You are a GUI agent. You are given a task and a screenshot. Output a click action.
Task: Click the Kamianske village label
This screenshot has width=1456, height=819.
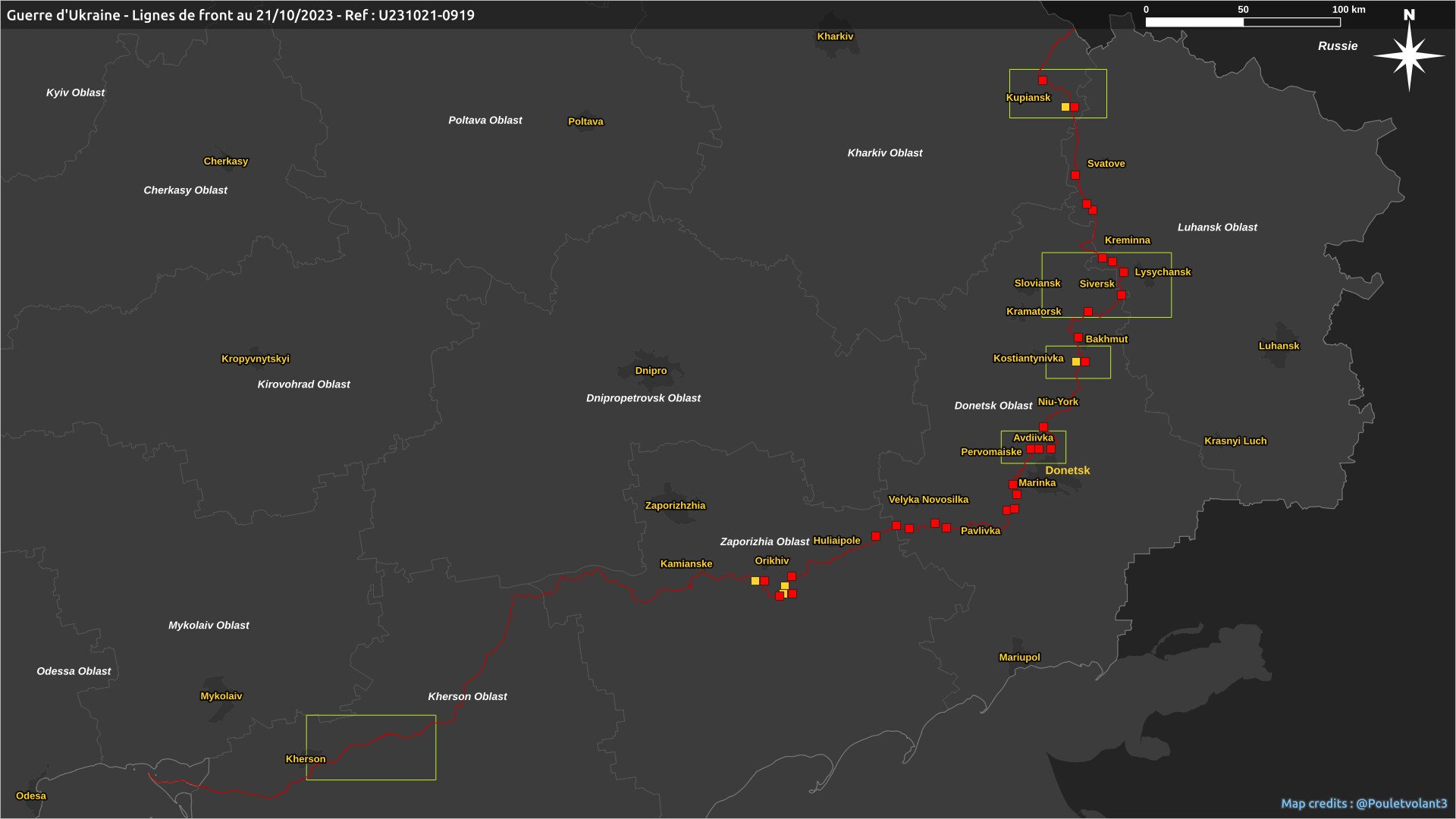(x=686, y=564)
